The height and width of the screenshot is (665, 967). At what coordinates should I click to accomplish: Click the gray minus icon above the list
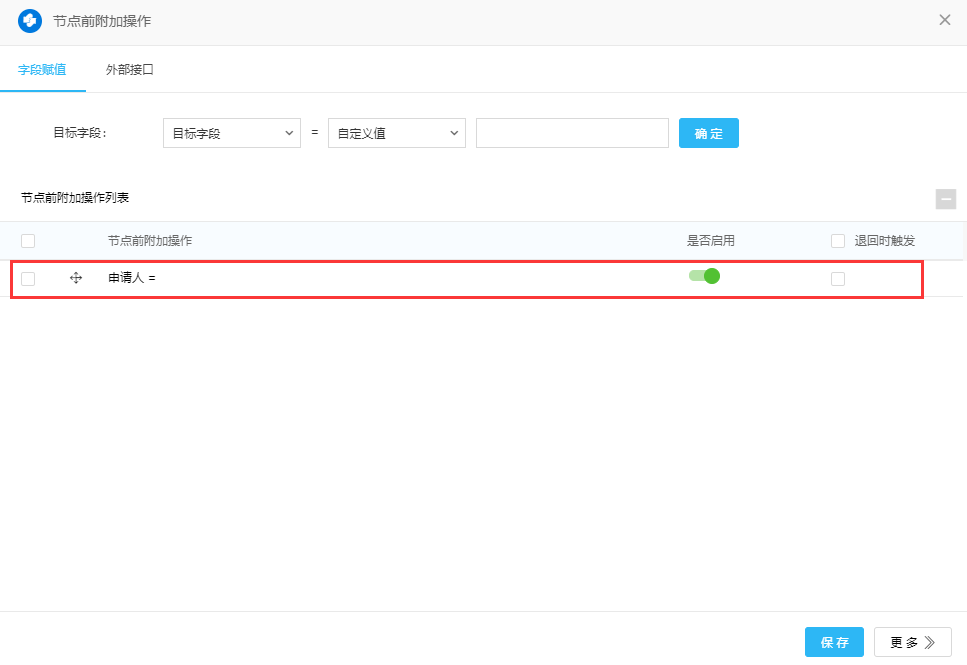pos(945,199)
